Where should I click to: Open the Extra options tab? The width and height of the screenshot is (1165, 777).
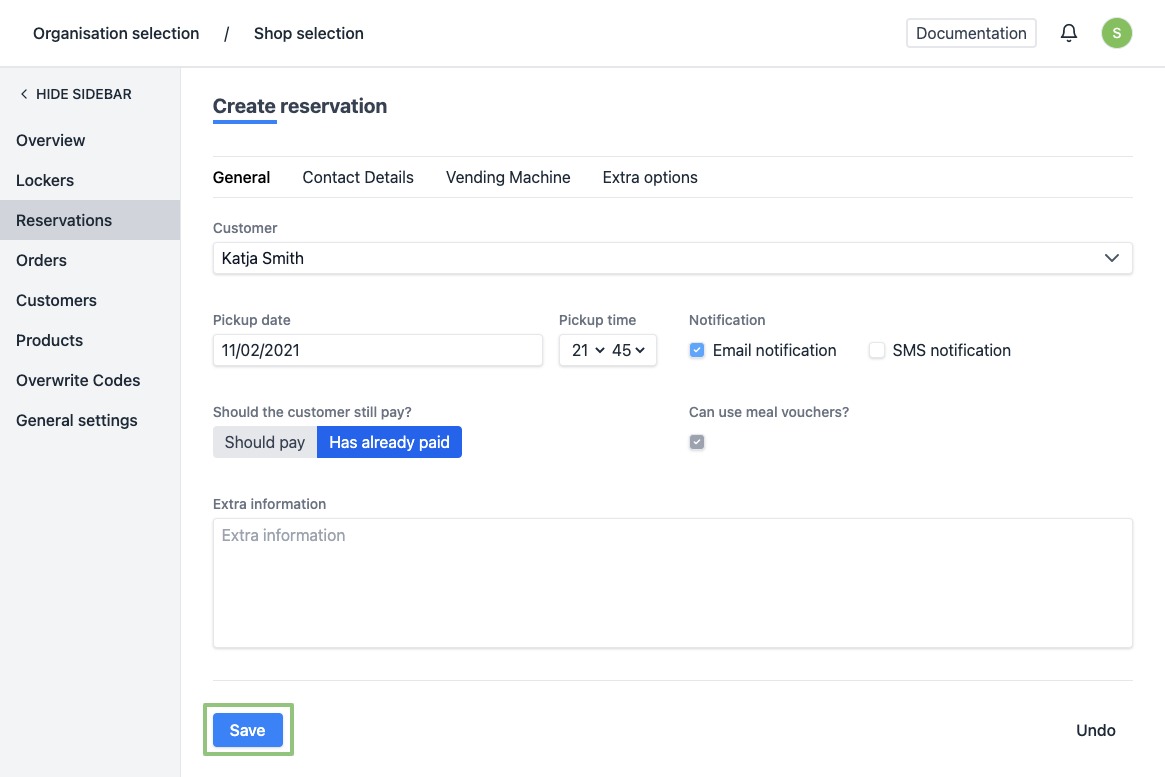click(x=650, y=177)
